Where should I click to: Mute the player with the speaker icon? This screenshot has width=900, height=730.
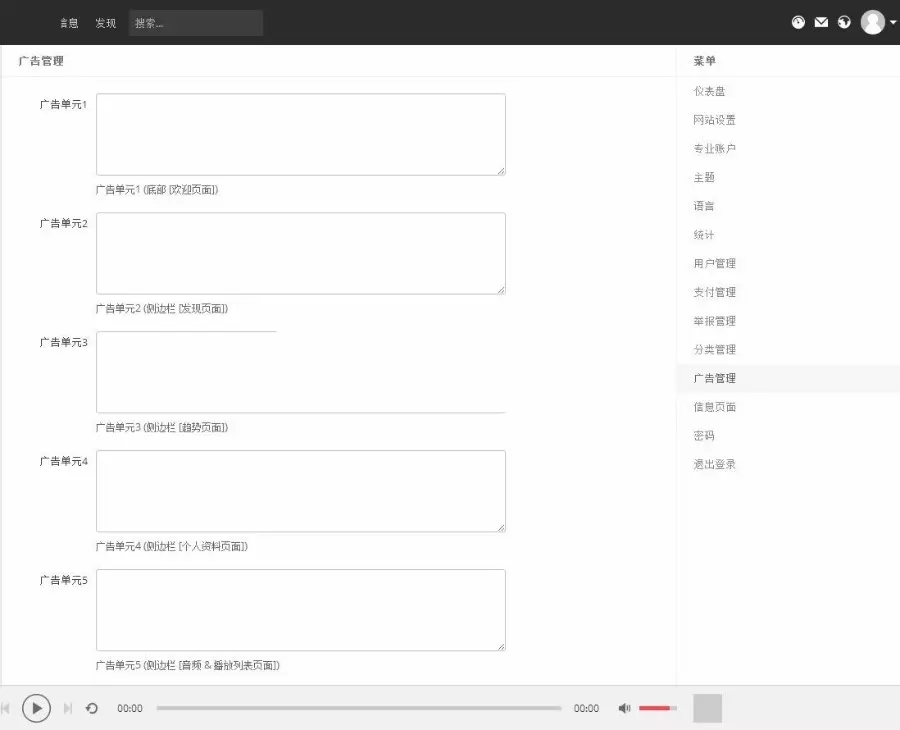(624, 708)
